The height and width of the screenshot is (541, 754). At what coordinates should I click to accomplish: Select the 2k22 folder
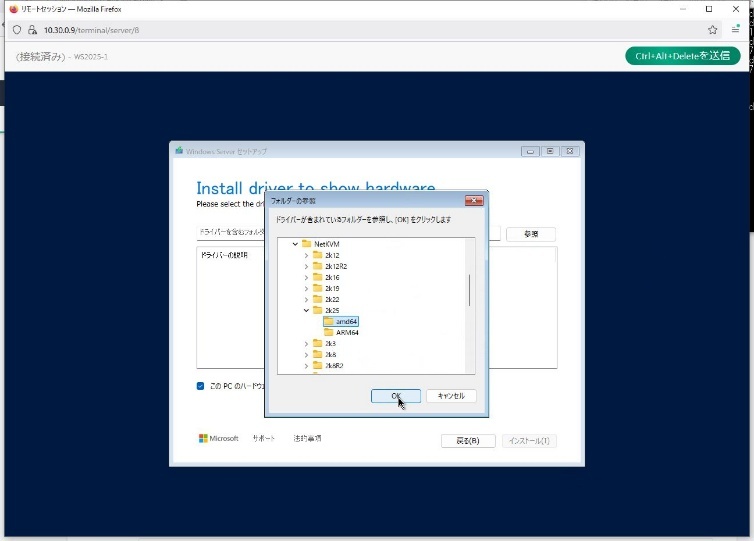(x=331, y=299)
